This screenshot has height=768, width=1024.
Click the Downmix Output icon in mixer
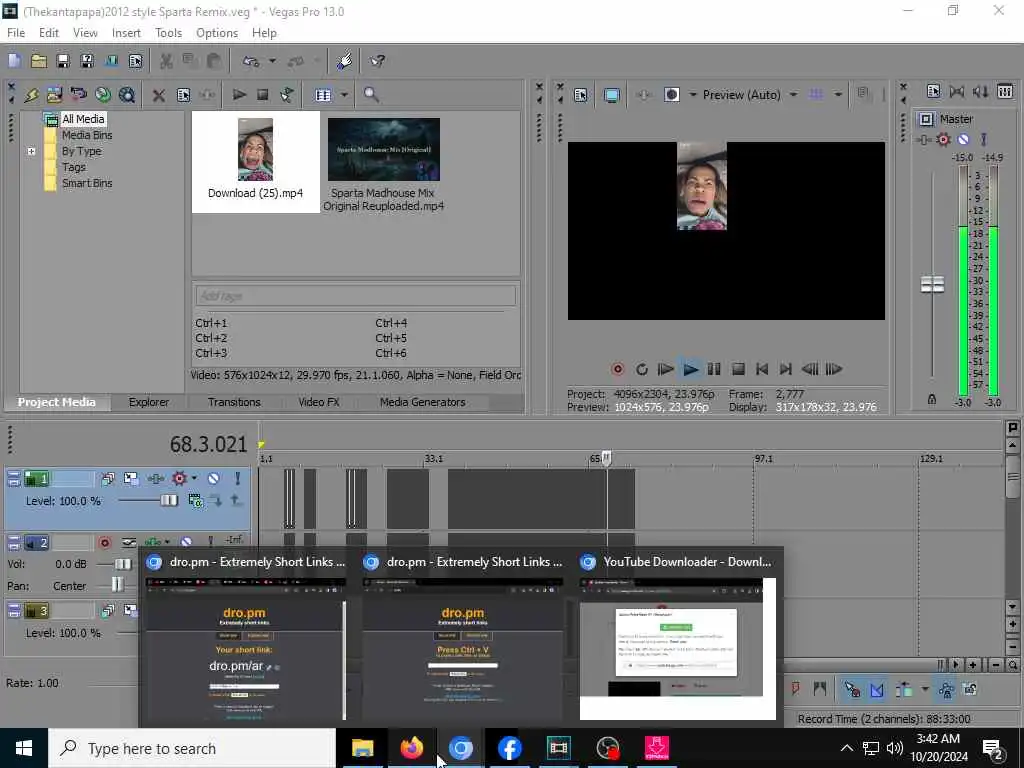[x=957, y=92]
